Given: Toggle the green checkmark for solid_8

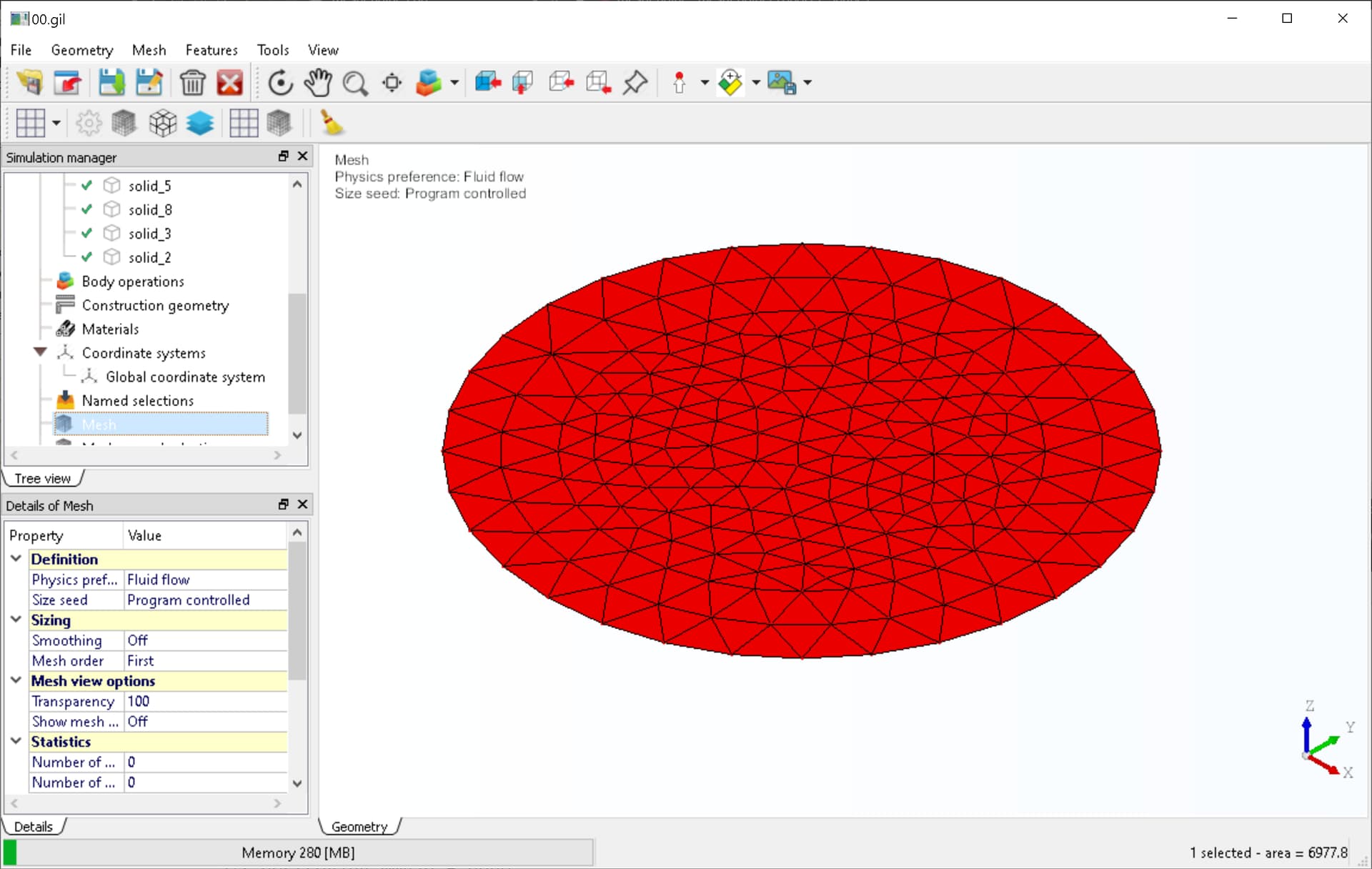Looking at the screenshot, I should coord(86,209).
